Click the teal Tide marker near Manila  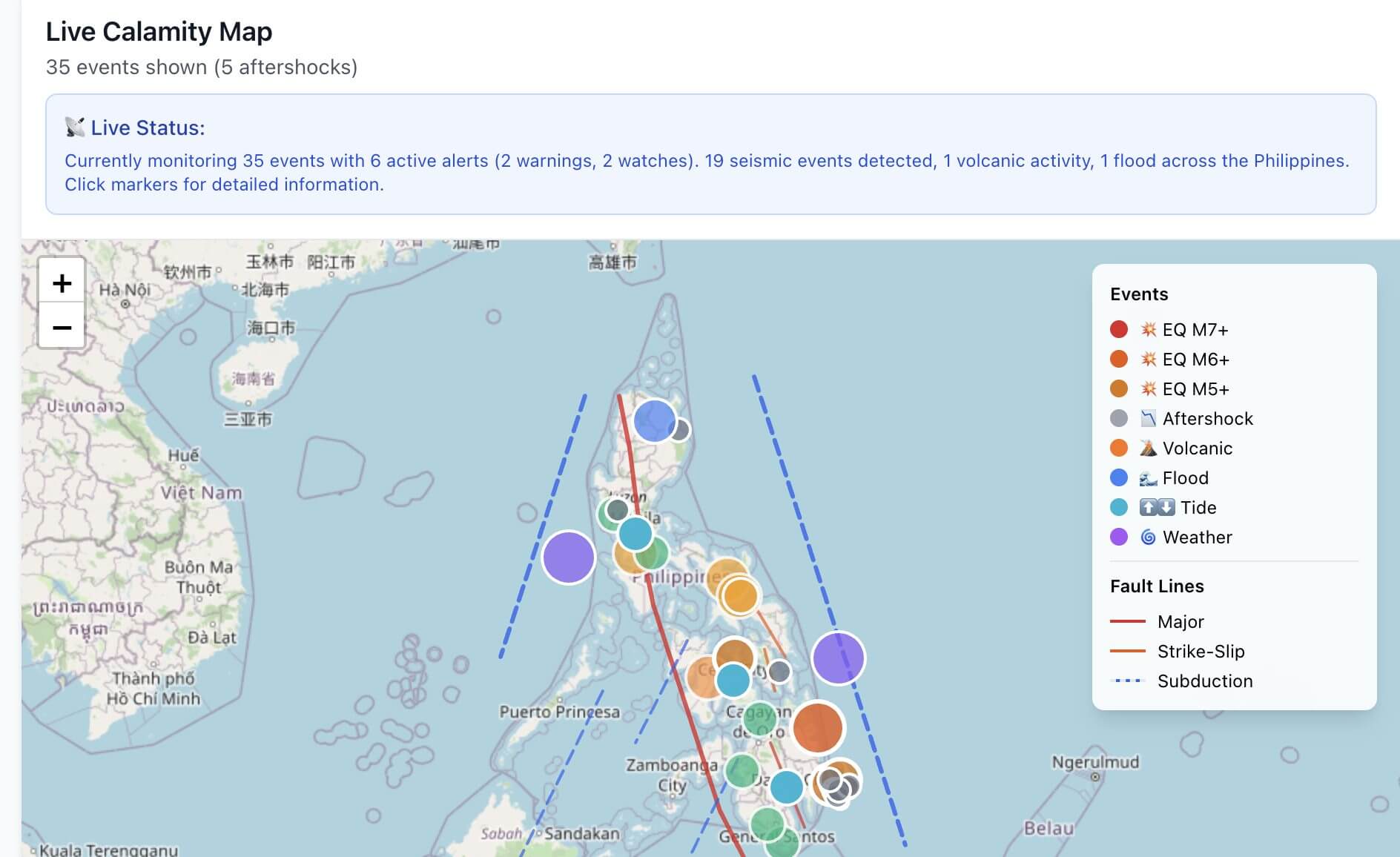[x=634, y=532]
